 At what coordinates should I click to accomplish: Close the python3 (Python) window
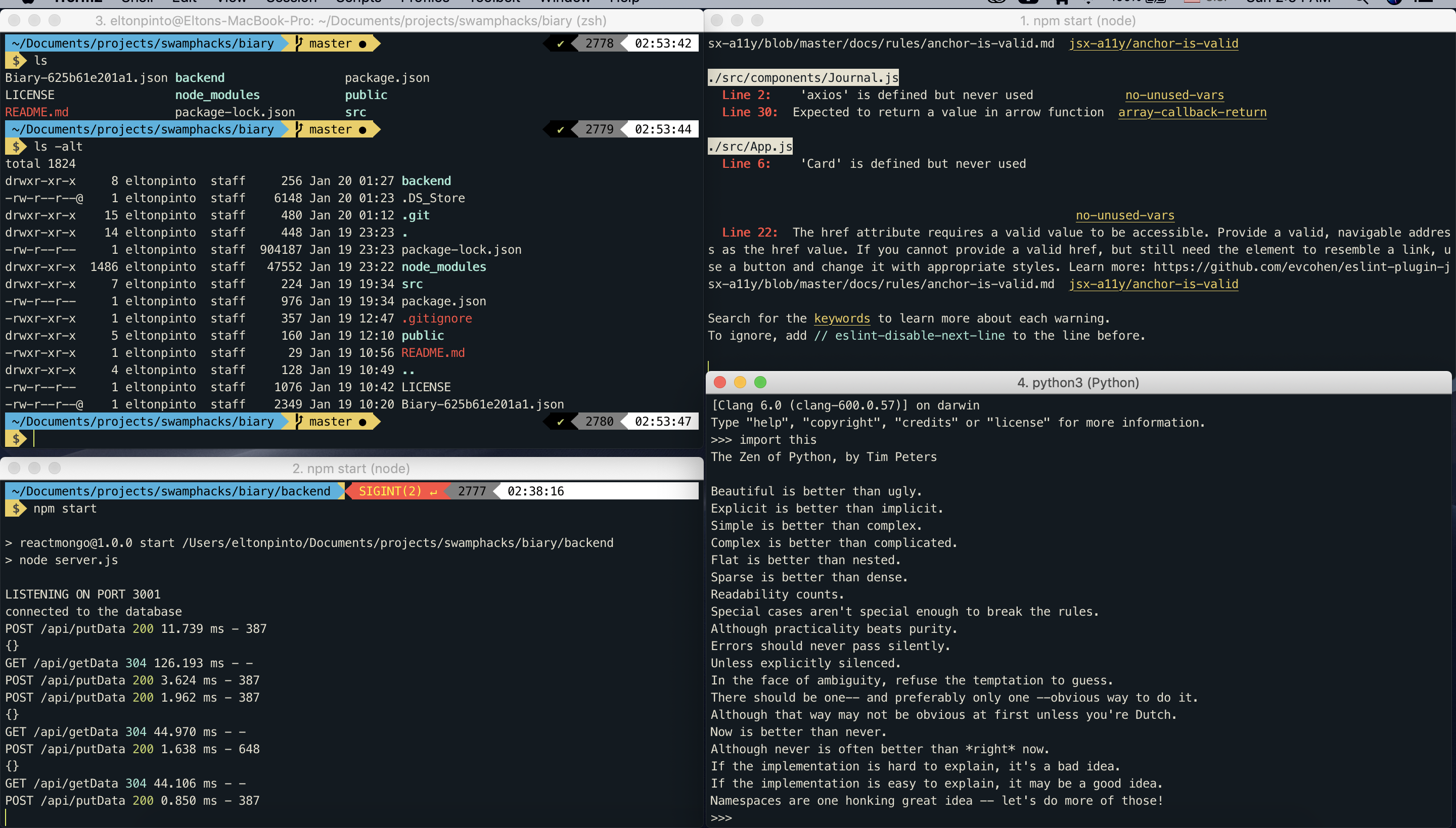click(719, 382)
